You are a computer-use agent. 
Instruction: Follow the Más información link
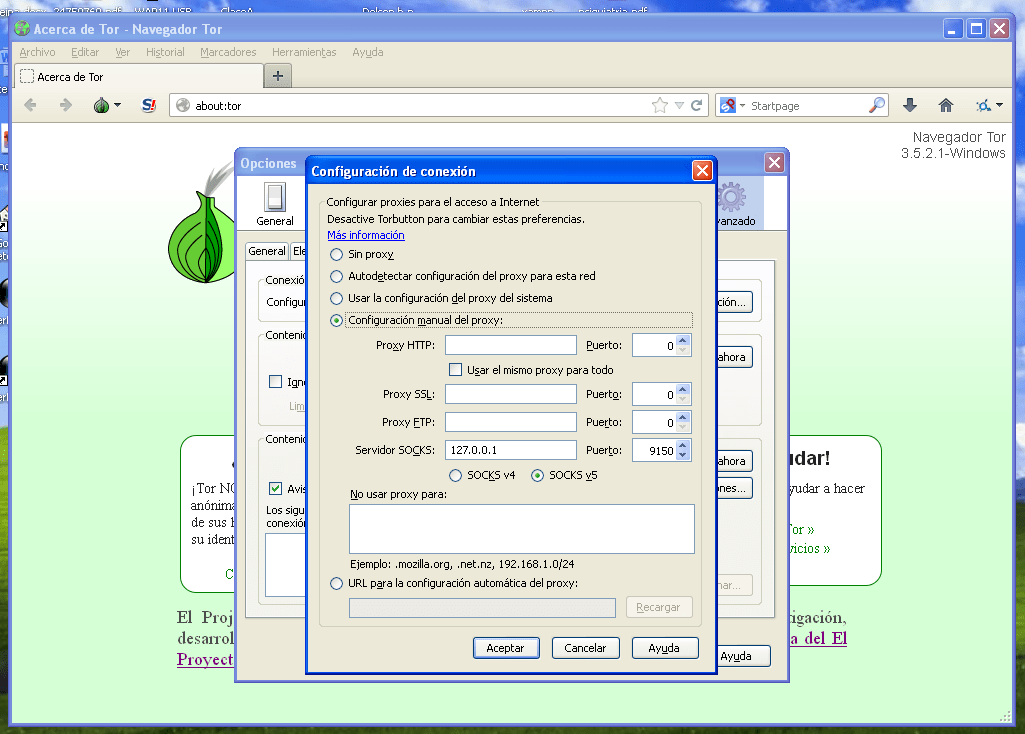[x=365, y=235]
